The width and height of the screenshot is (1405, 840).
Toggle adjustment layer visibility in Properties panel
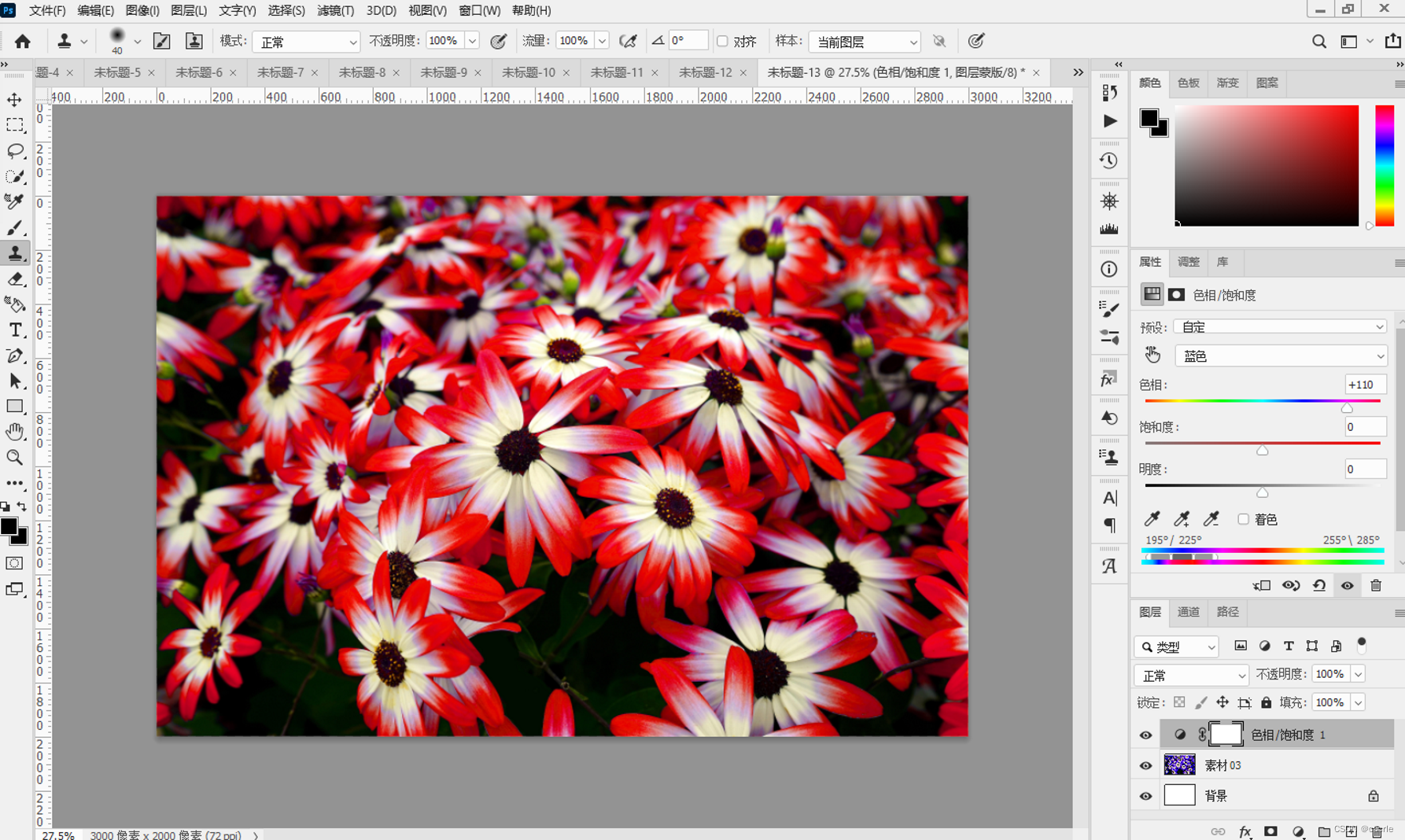[1348, 585]
